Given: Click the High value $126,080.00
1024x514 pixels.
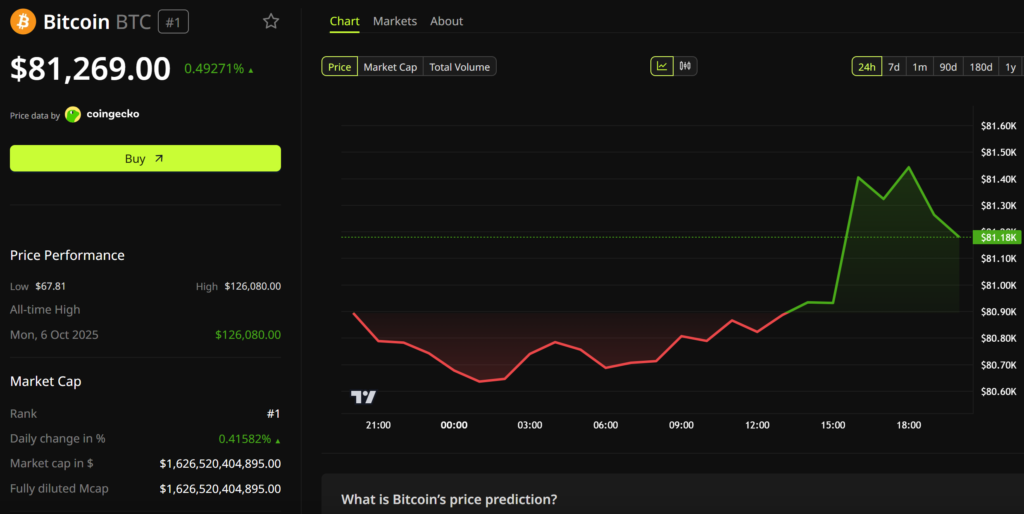Looking at the screenshot, I should [x=253, y=286].
